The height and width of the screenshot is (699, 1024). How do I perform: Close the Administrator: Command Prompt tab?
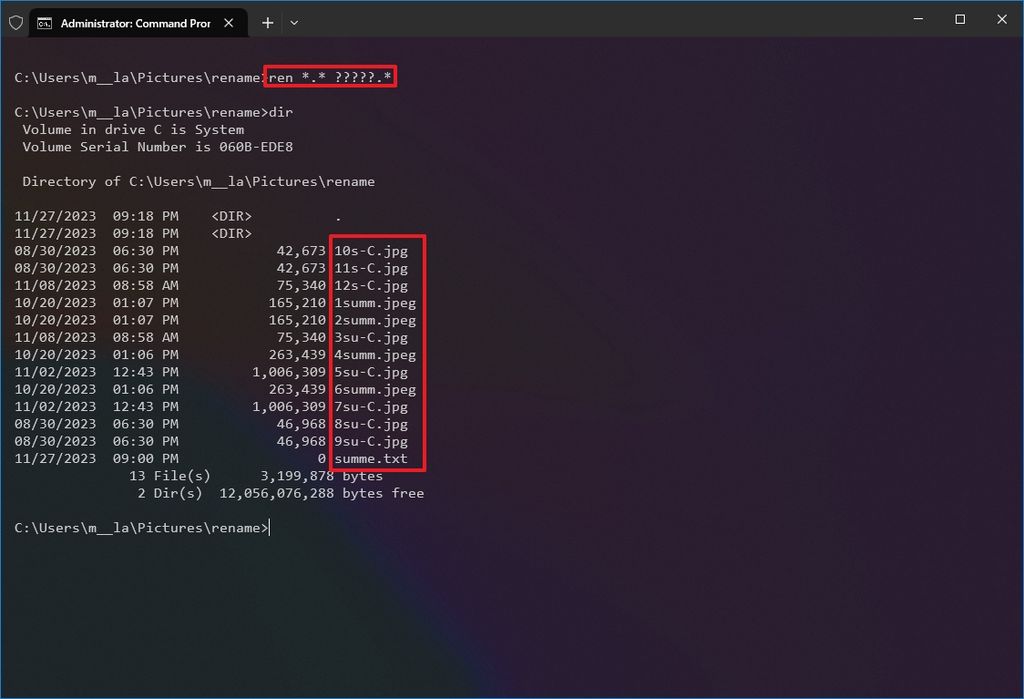tap(228, 22)
